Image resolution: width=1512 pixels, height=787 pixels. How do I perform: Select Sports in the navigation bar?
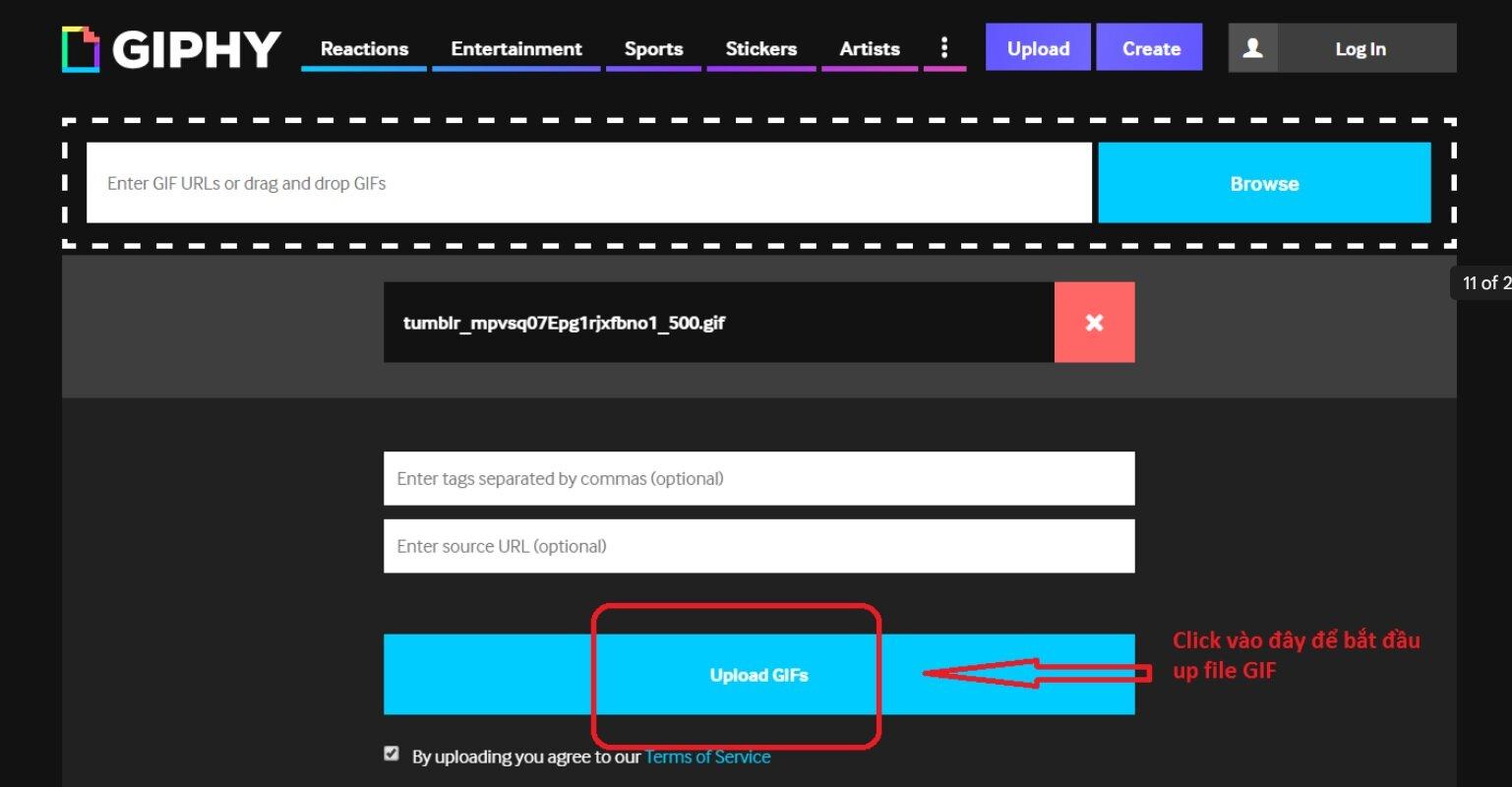[x=653, y=49]
